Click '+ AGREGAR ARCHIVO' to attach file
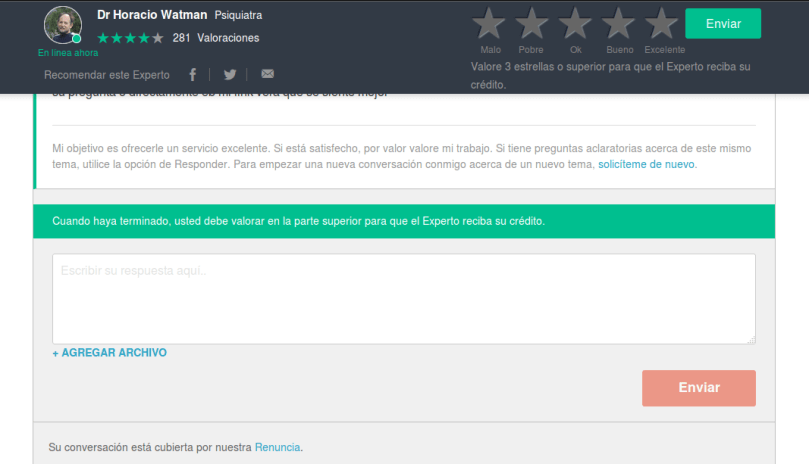 tap(109, 353)
